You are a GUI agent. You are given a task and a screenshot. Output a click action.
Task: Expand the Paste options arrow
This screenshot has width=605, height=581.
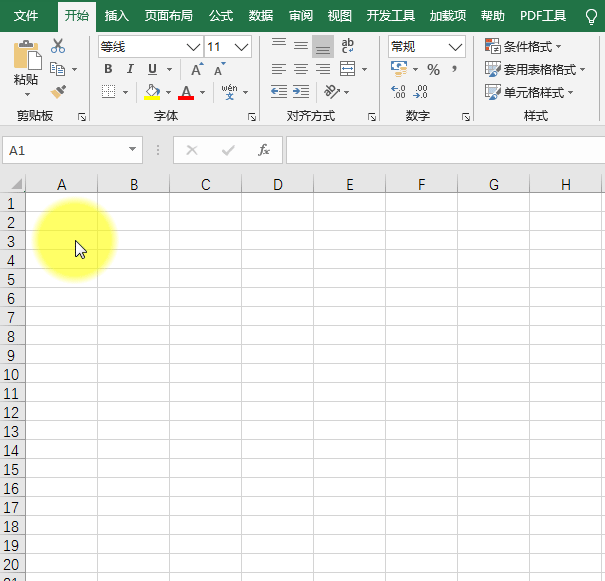(27, 95)
